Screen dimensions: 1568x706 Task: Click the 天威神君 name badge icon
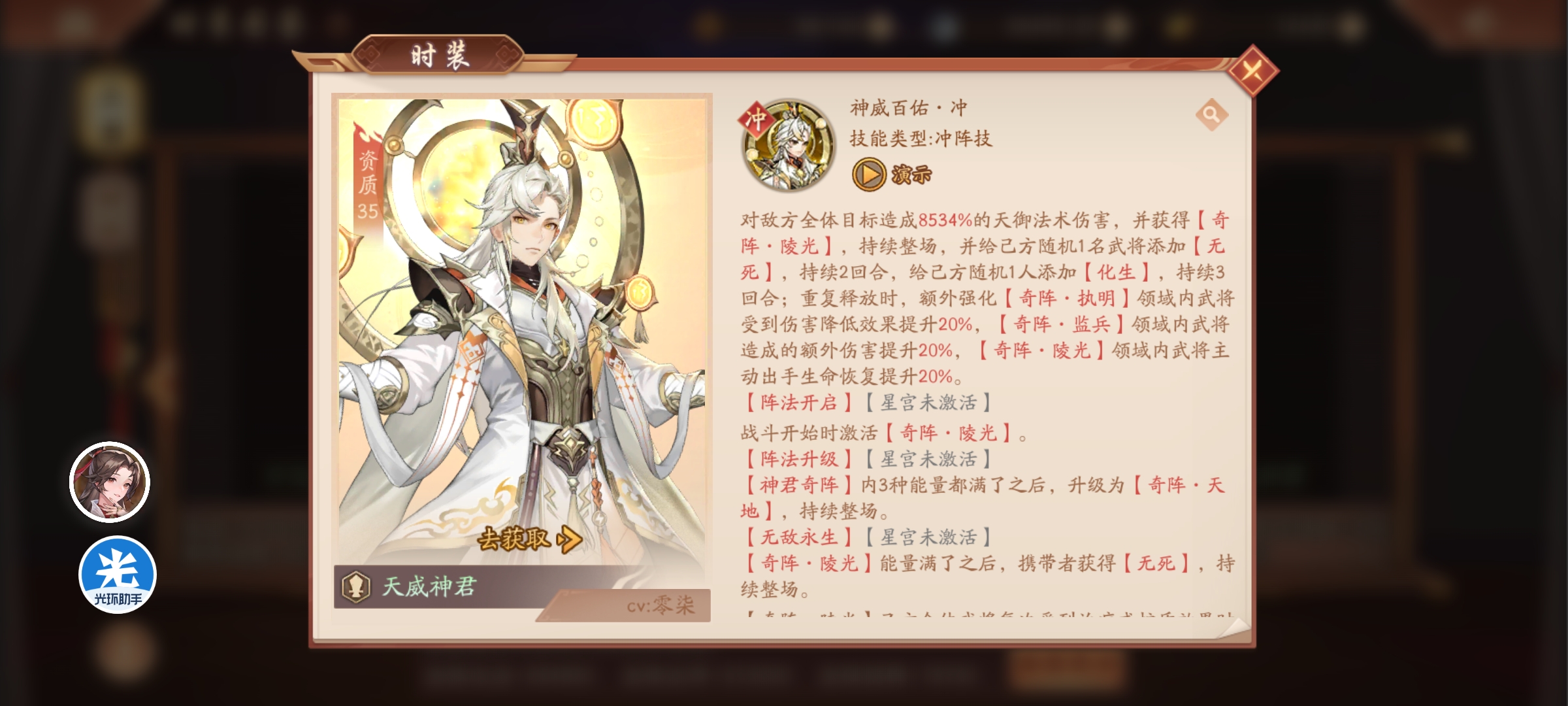pos(356,586)
